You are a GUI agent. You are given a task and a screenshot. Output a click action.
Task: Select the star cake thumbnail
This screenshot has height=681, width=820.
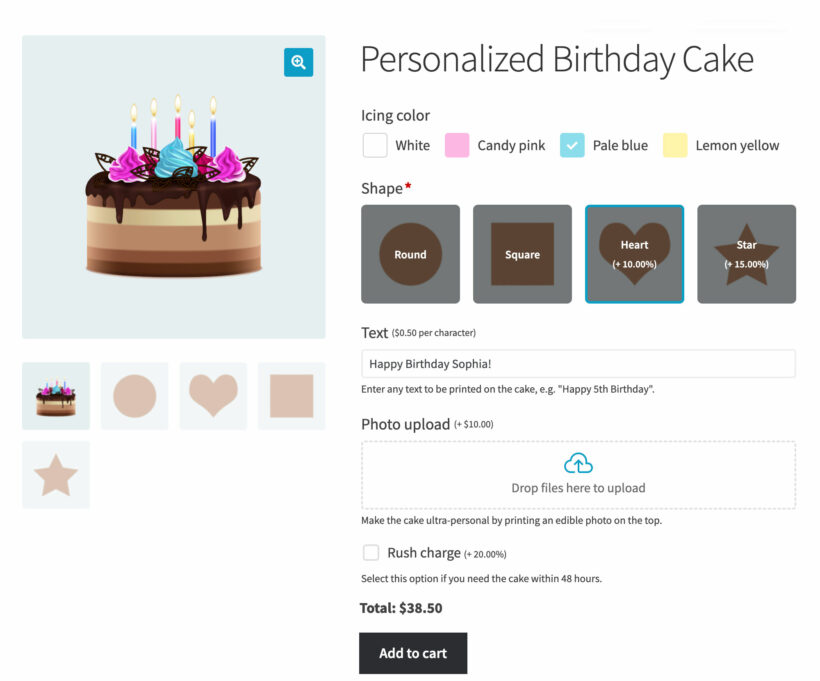click(x=55, y=474)
